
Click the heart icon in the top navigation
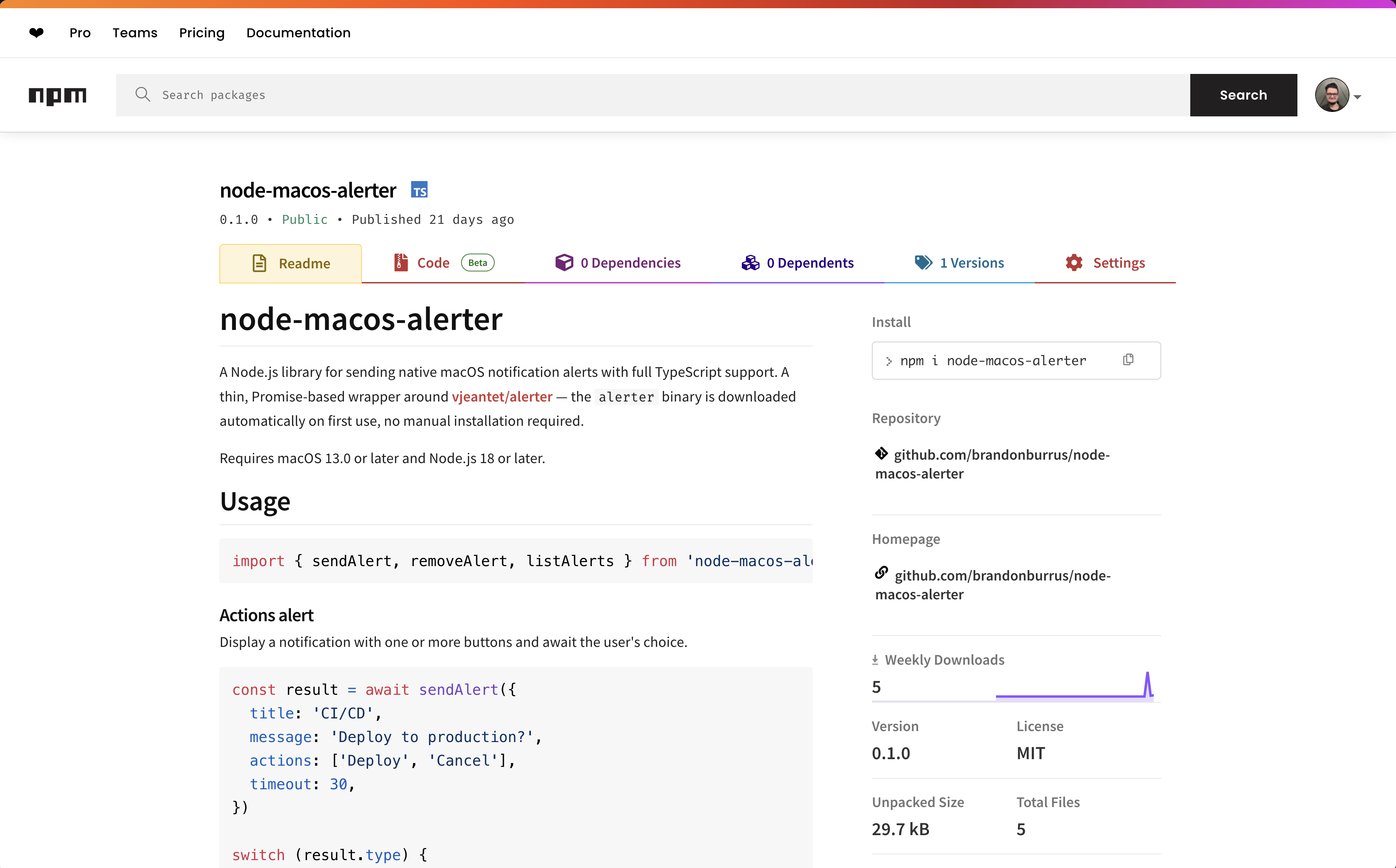[x=36, y=33]
